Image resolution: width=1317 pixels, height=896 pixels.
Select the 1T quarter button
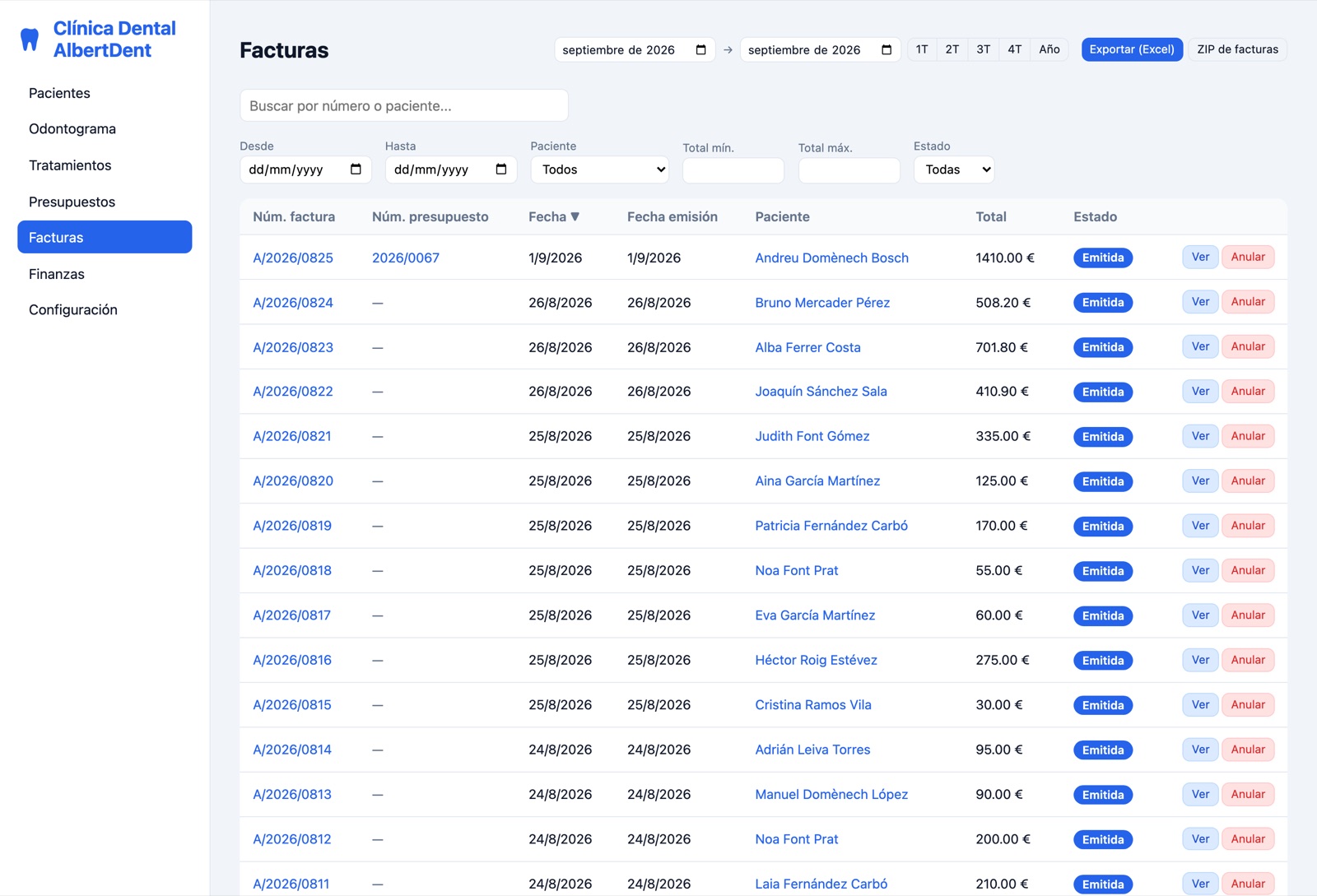pos(922,49)
